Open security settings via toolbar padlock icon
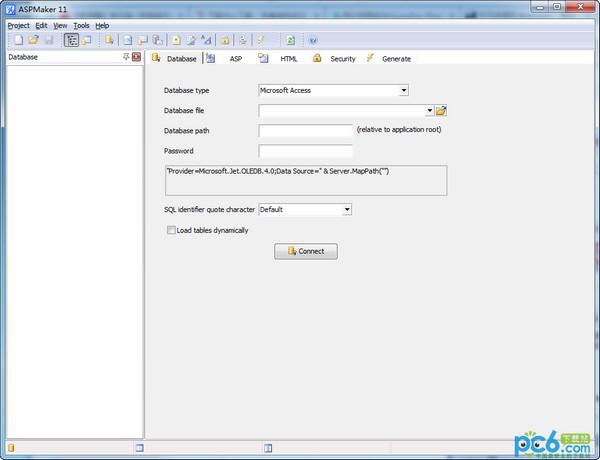Viewport: 600px width, 460px height. point(225,40)
